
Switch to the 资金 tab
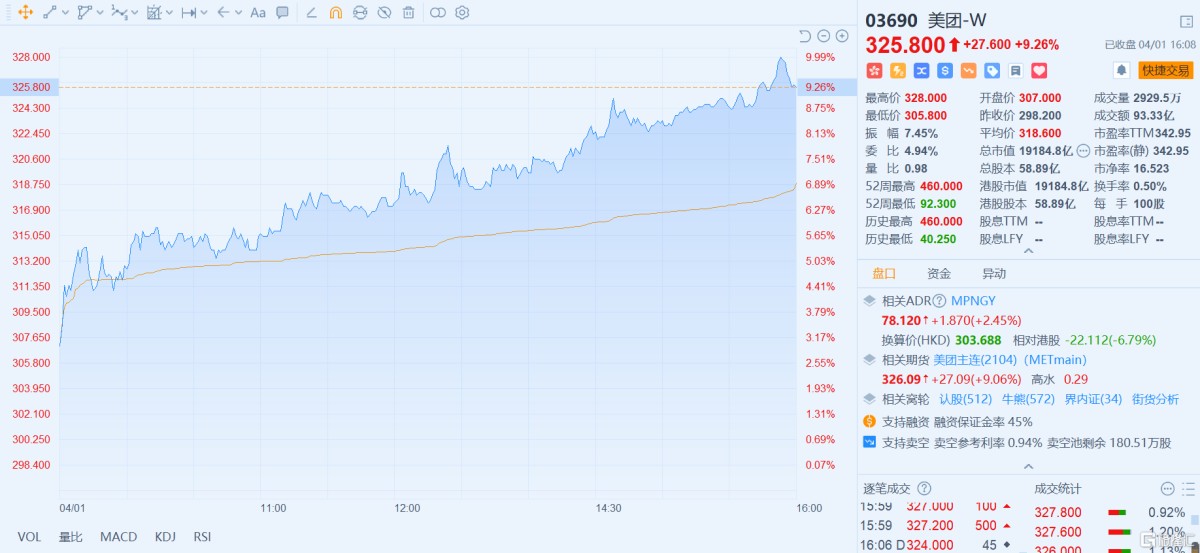939,273
